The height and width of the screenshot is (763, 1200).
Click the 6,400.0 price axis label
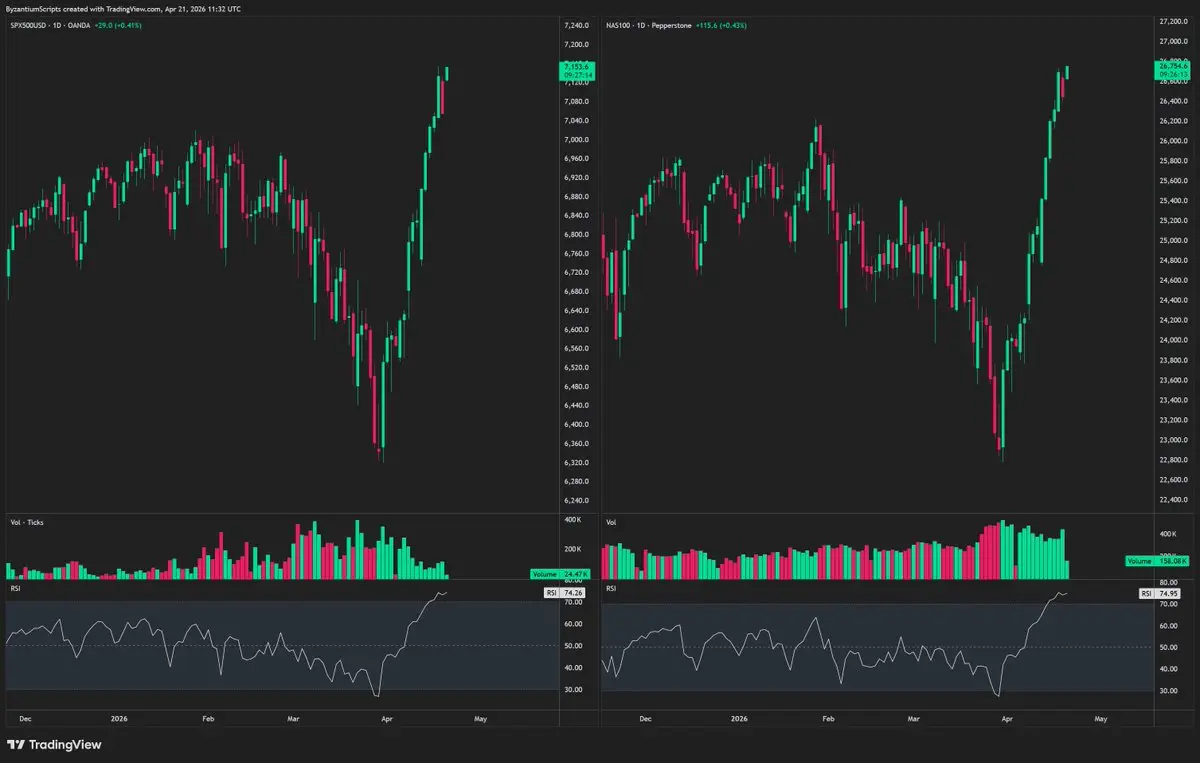click(575, 425)
